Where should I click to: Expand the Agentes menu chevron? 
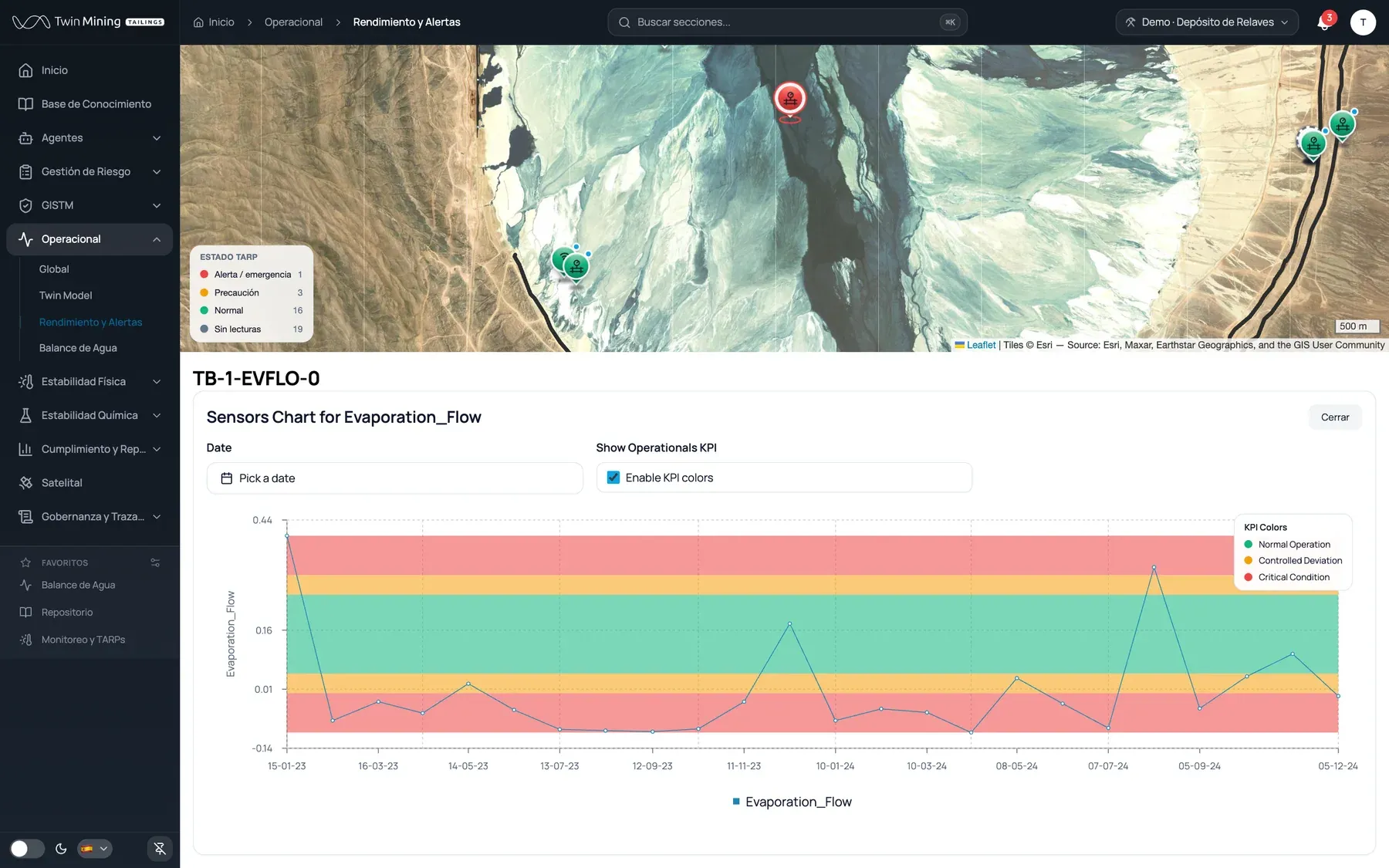coord(157,138)
